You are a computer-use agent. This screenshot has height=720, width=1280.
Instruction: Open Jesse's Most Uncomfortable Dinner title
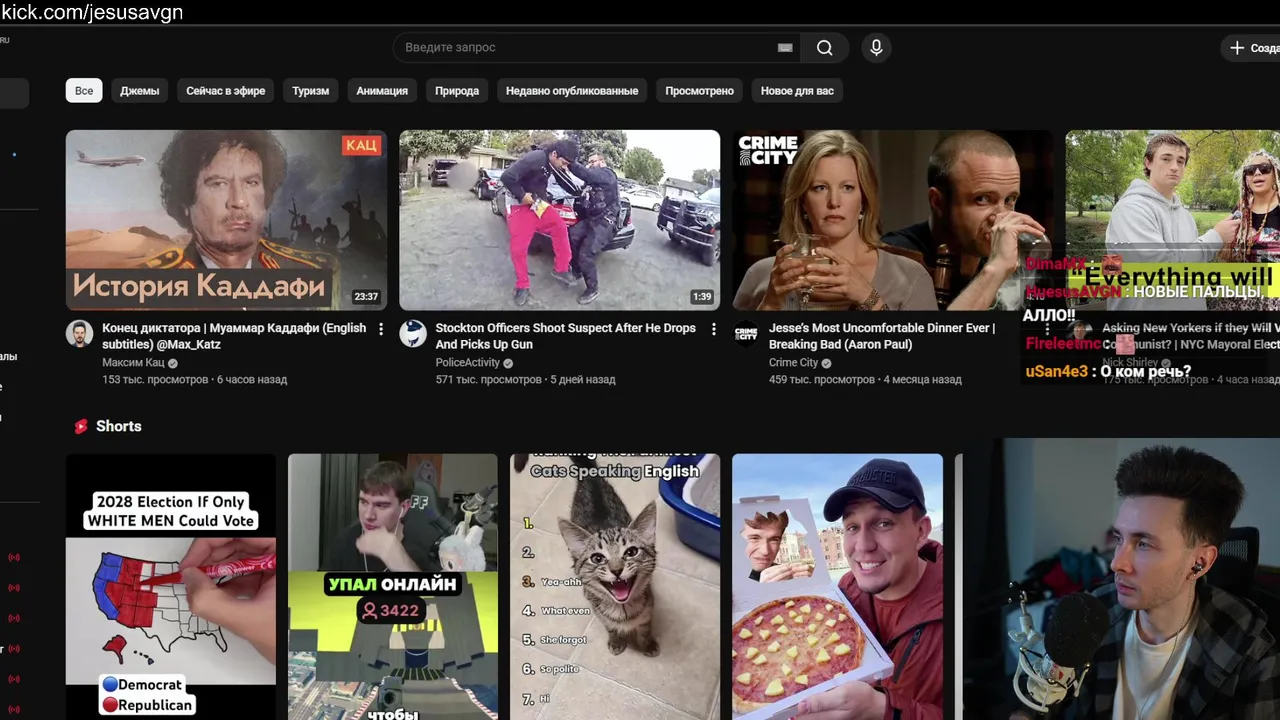882,336
